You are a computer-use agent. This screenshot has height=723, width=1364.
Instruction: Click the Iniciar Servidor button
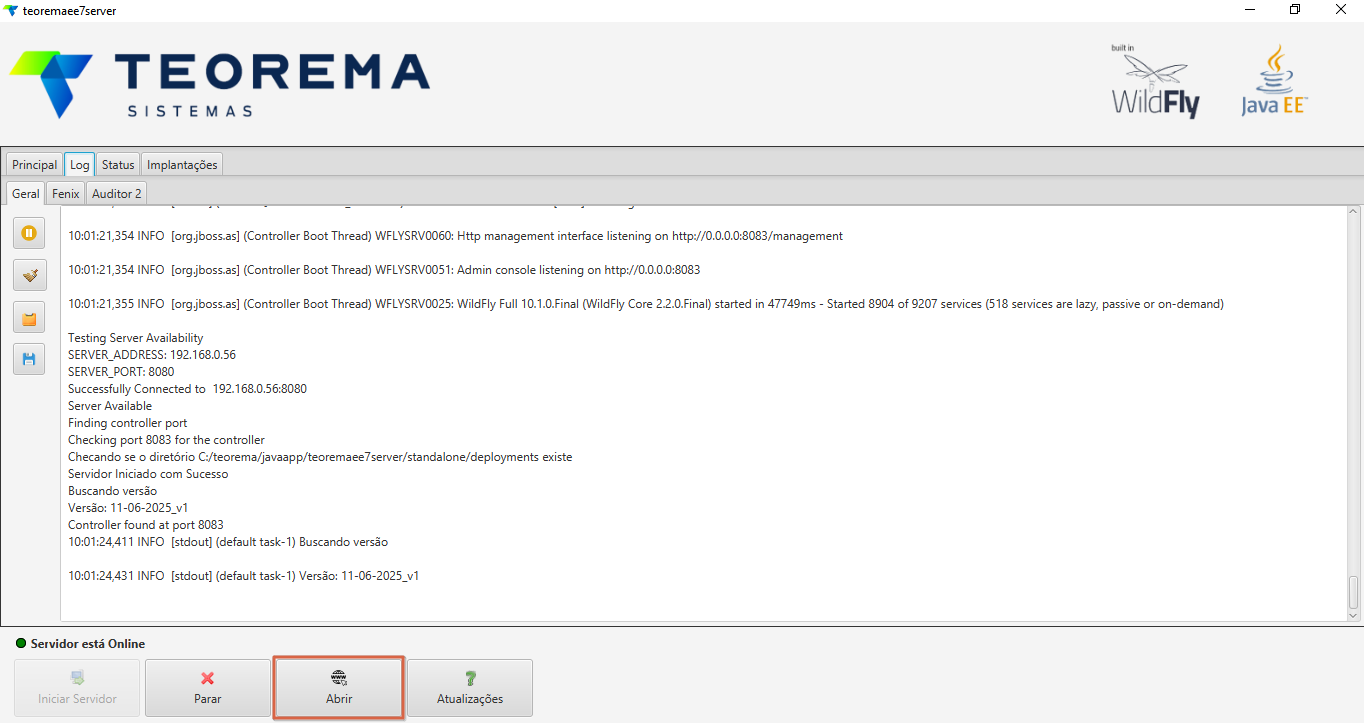tap(77, 688)
